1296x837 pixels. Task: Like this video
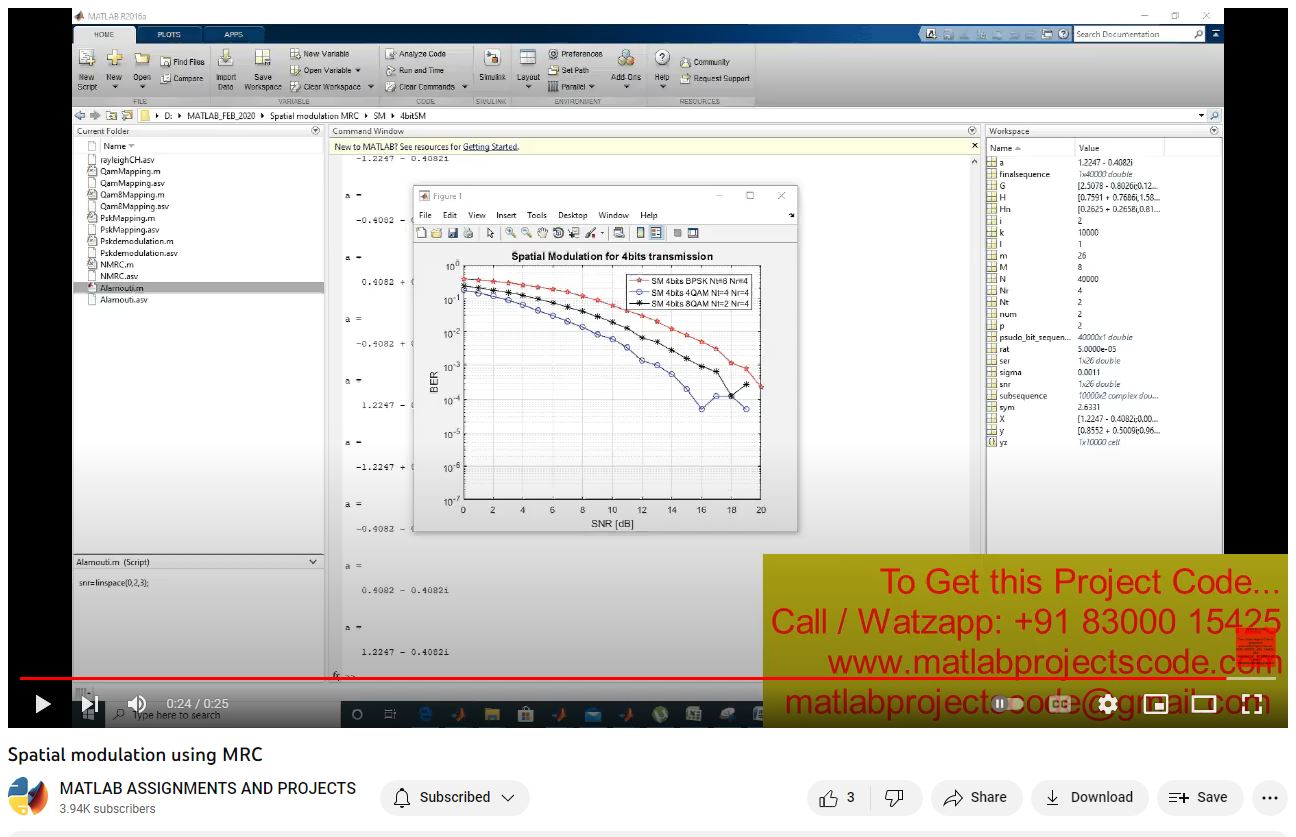(x=838, y=797)
